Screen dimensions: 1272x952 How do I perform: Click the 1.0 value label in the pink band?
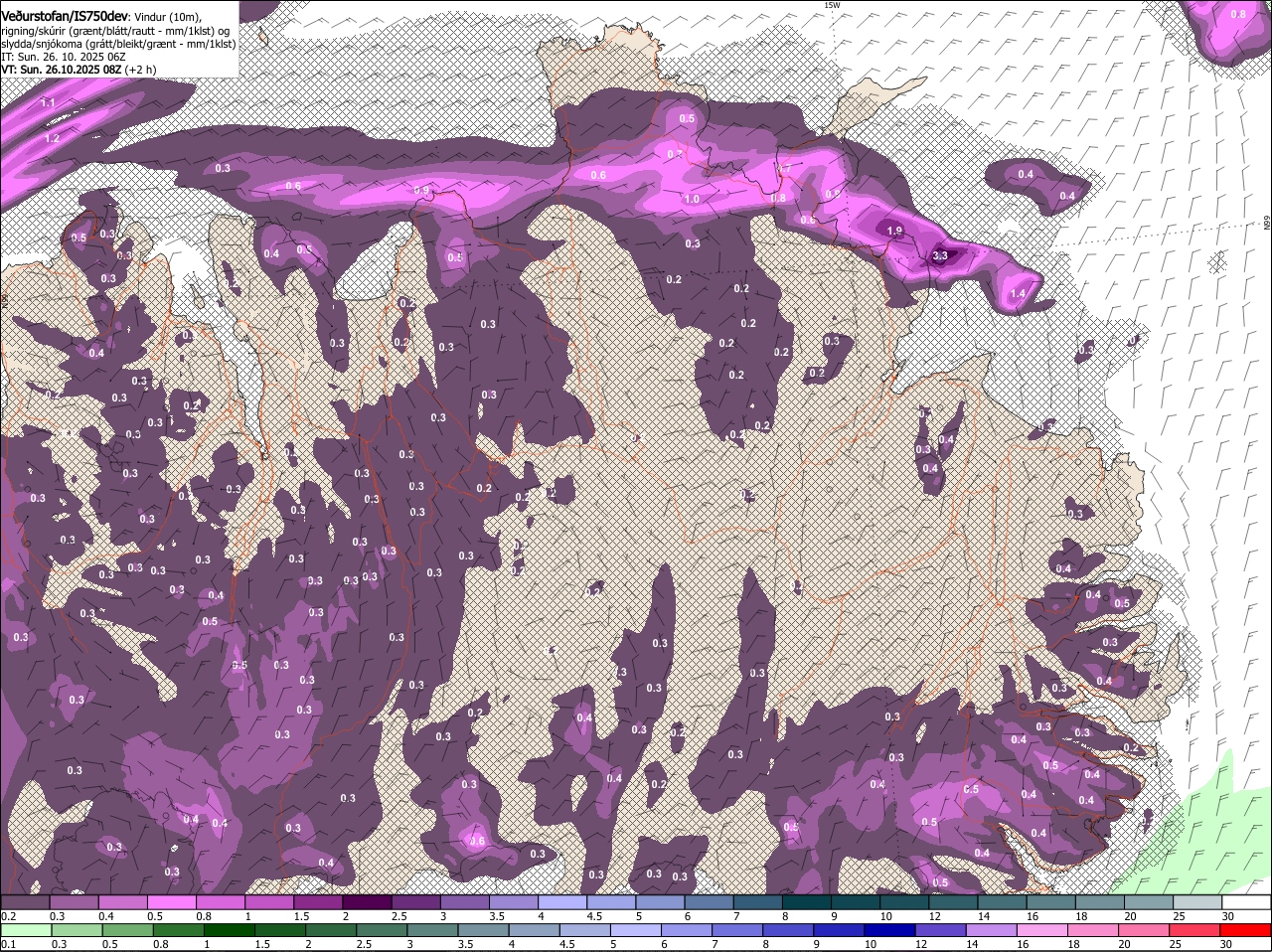pos(692,199)
